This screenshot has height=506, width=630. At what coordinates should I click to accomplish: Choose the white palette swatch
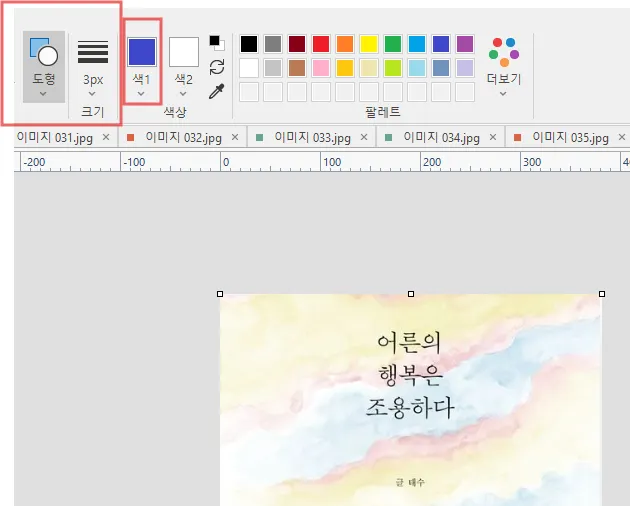[249, 68]
